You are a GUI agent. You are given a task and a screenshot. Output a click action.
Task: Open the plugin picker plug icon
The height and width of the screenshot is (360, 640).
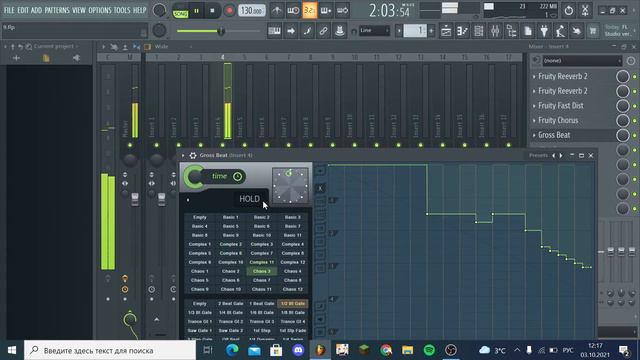click(544, 31)
